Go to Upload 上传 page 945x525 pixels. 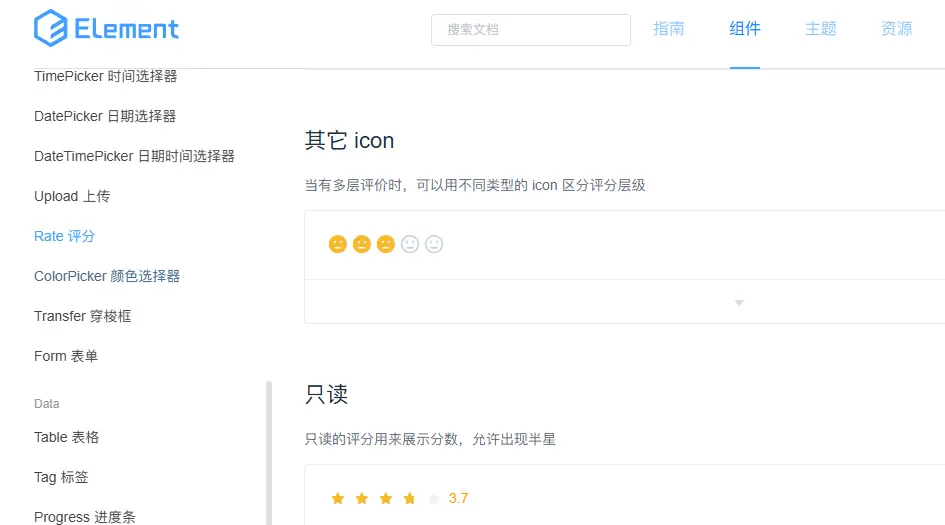(72, 196)
